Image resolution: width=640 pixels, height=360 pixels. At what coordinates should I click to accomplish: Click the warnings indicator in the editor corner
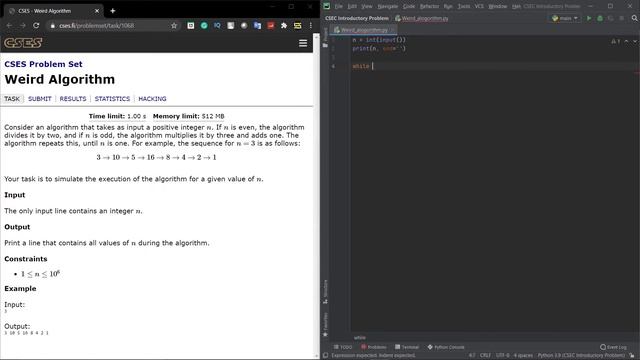[616, 41]
